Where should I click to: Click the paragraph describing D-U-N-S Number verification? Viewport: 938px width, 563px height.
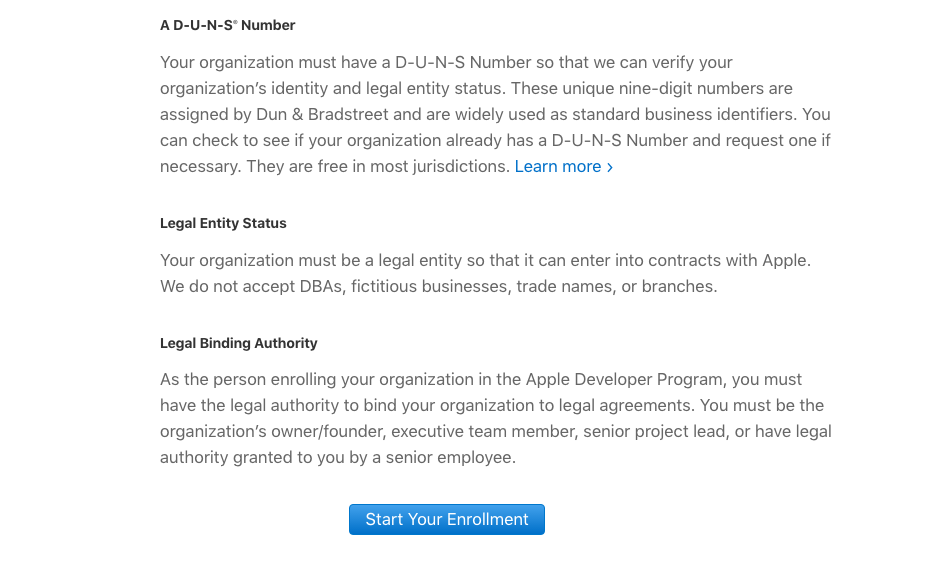click(x=495, y=114)
